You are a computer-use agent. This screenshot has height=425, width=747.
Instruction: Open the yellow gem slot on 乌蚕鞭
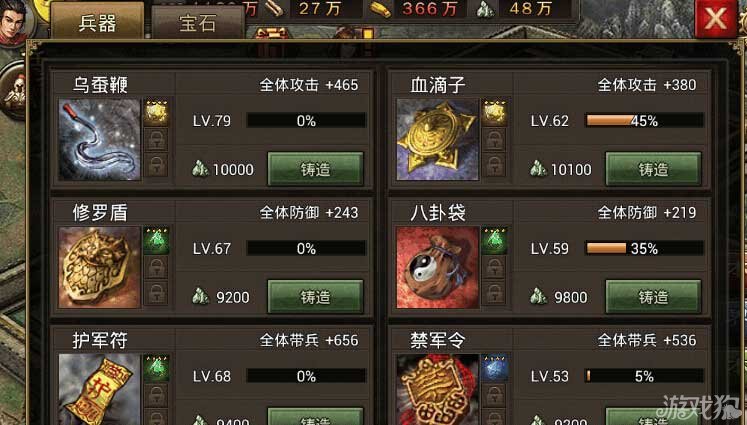pos(156,112)
